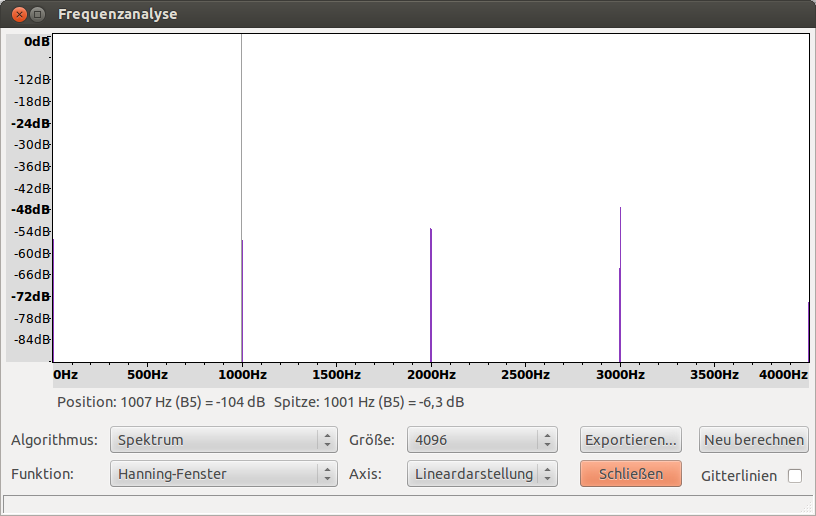Screen dimensions: 816x516
Task: Click the 2500Hz label on frequency axis
Action: click(x=525, y=375)
